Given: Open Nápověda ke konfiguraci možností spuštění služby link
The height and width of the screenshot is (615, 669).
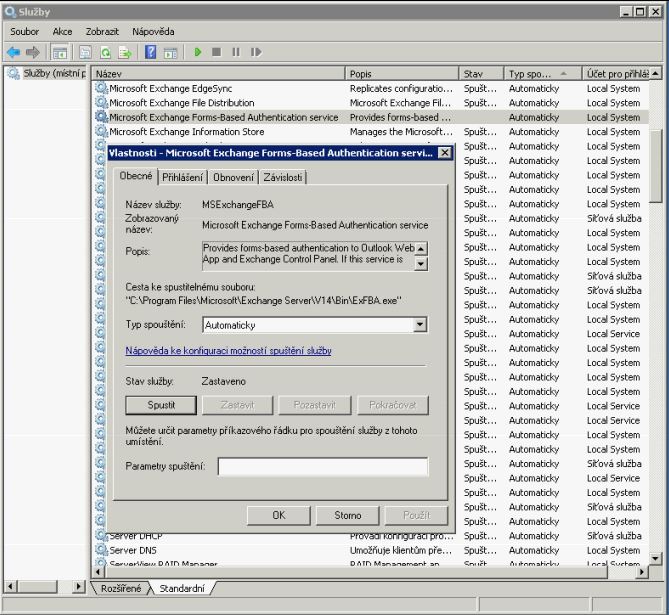Looking at the screenshot, I should [228, 350].
